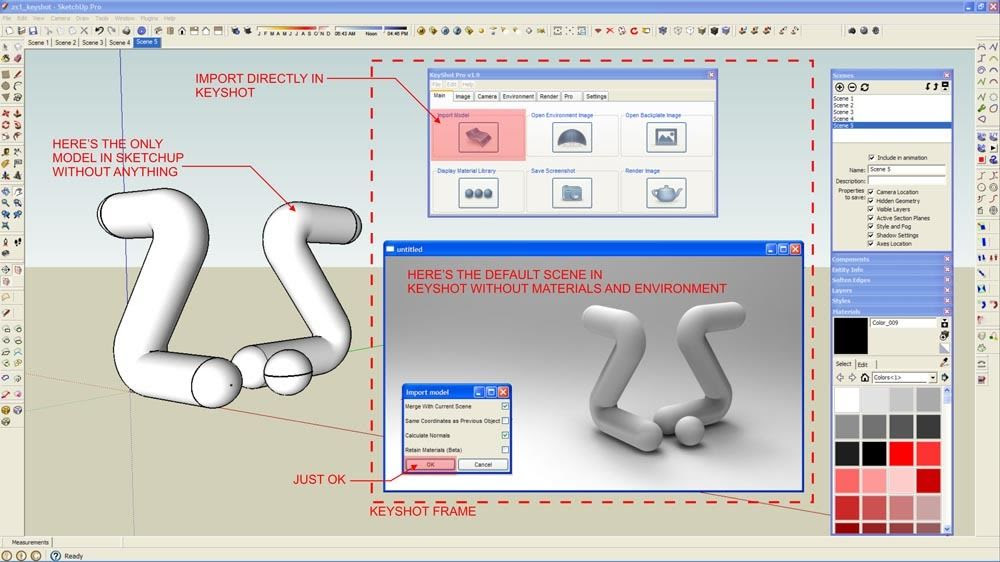Click the In Model house icon
The width and height of the screenshot is (1000, 562).
coord(865,378)
